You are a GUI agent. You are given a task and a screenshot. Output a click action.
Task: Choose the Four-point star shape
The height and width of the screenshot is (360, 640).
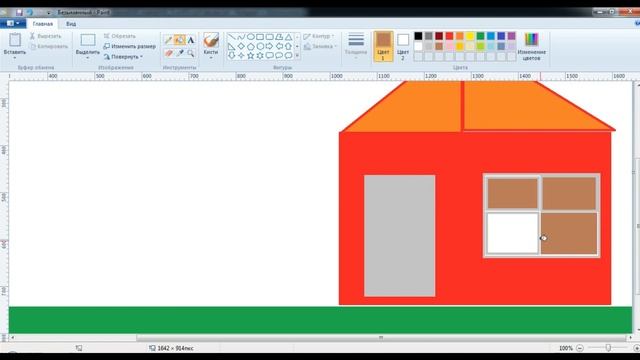(x=241, y=56)
